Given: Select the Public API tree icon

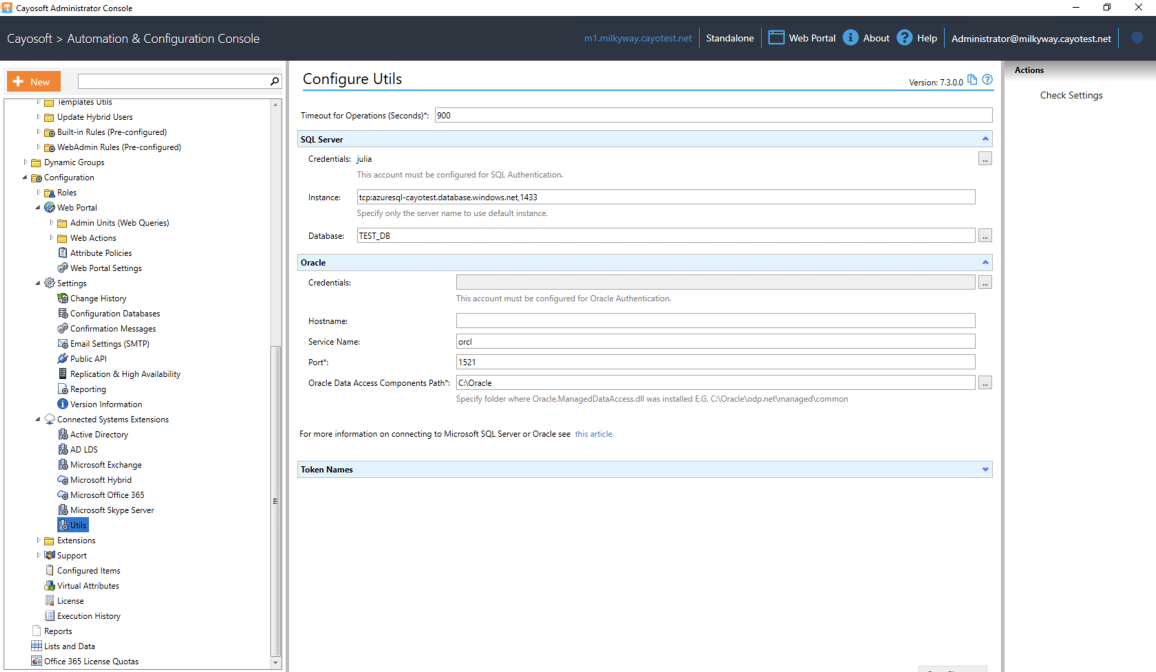Looking at the screenshot, I should [63, 359].
